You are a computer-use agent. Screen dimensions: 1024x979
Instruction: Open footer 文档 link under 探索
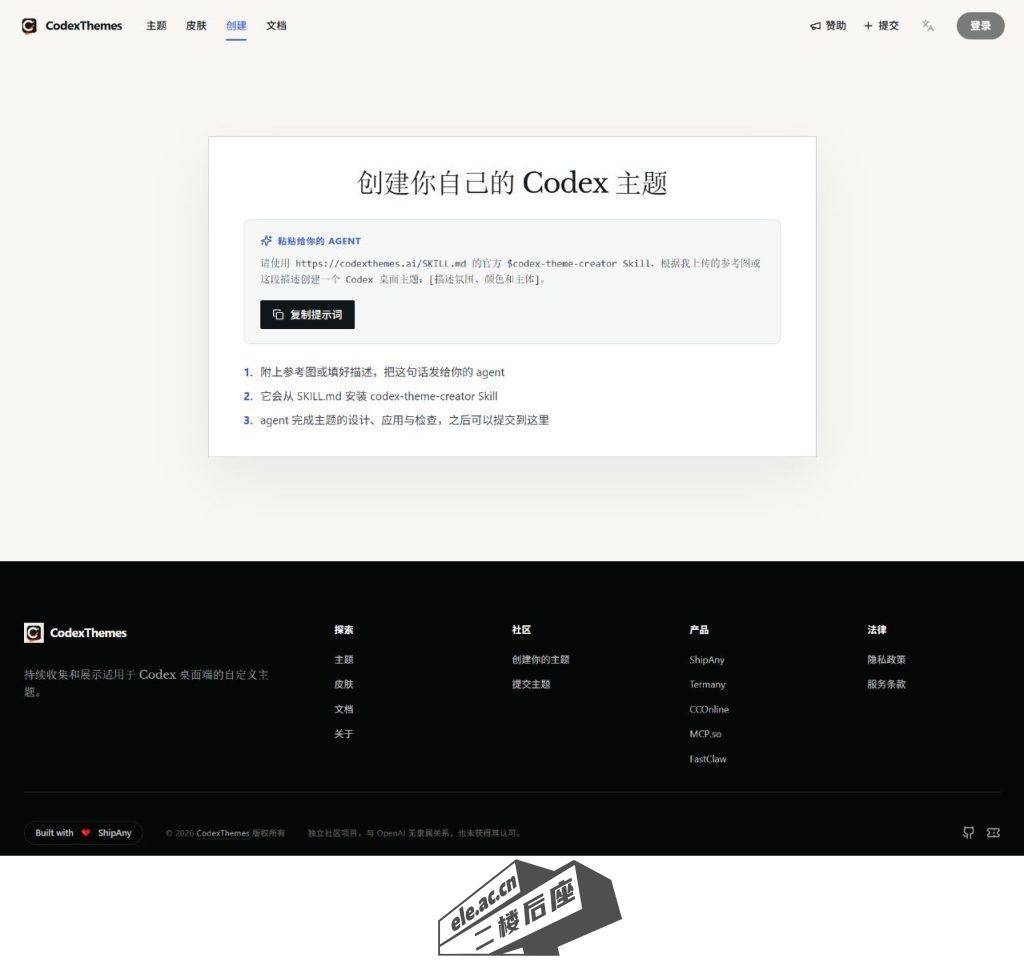(x=344, y=709)
